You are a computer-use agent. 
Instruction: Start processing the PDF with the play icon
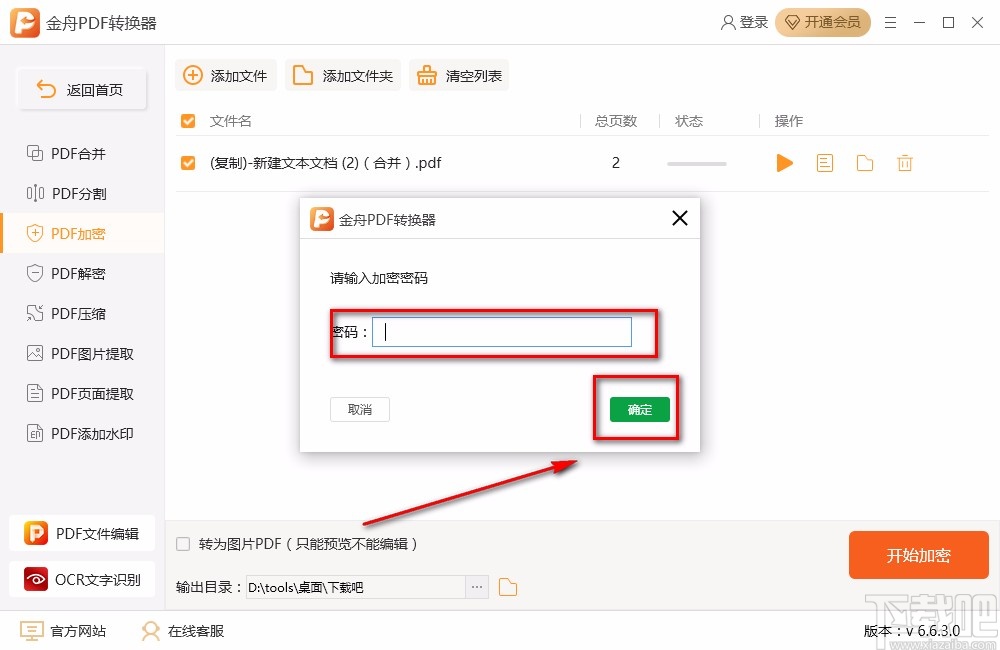click(x=784, y=162)
